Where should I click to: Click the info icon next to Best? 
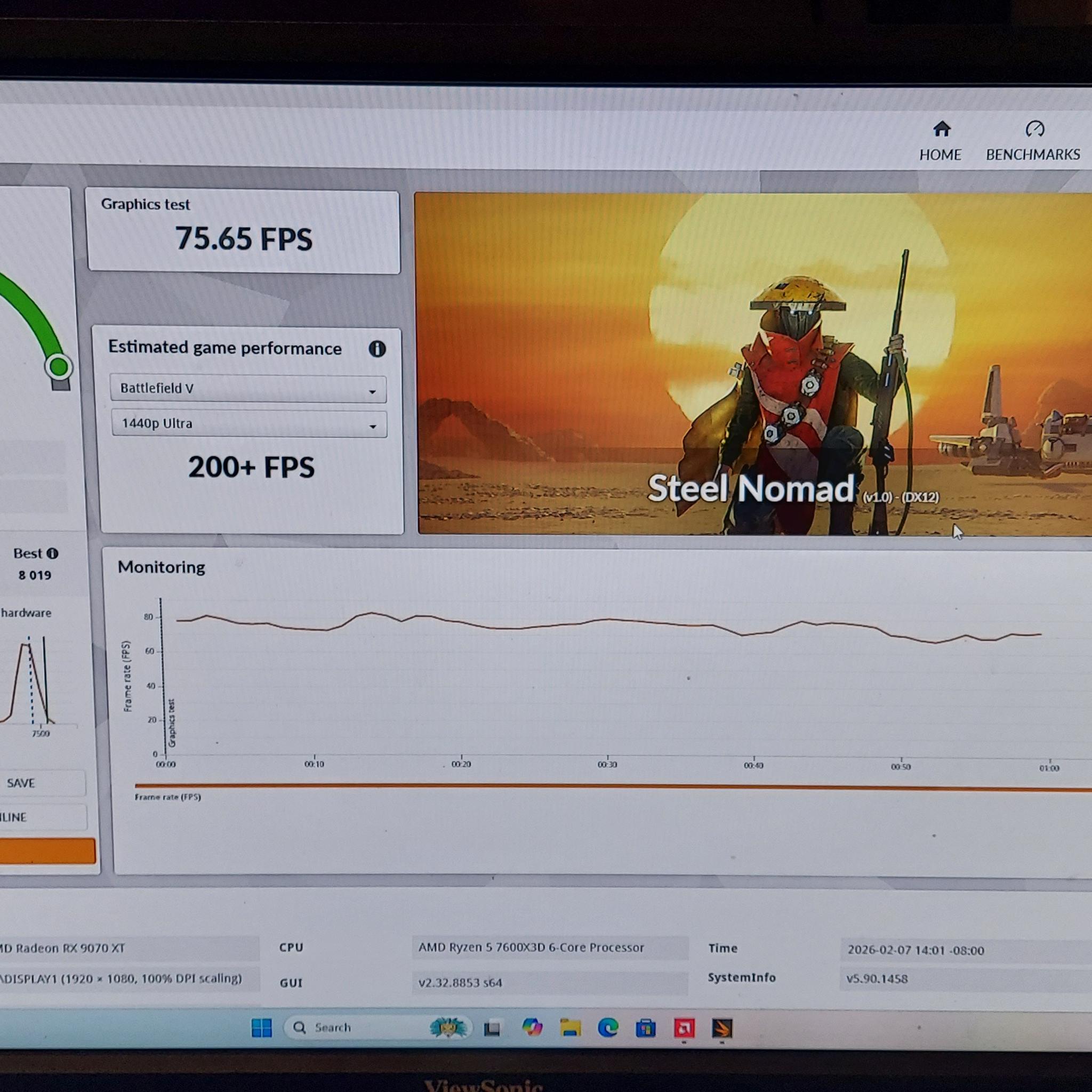click(x=53, y=553)
